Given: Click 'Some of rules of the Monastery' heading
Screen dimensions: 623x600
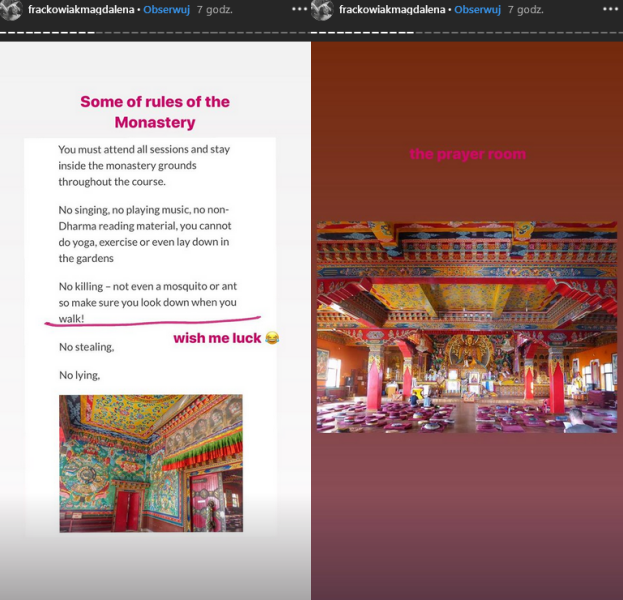Looking at the screenshot, I should coord(155,112).
